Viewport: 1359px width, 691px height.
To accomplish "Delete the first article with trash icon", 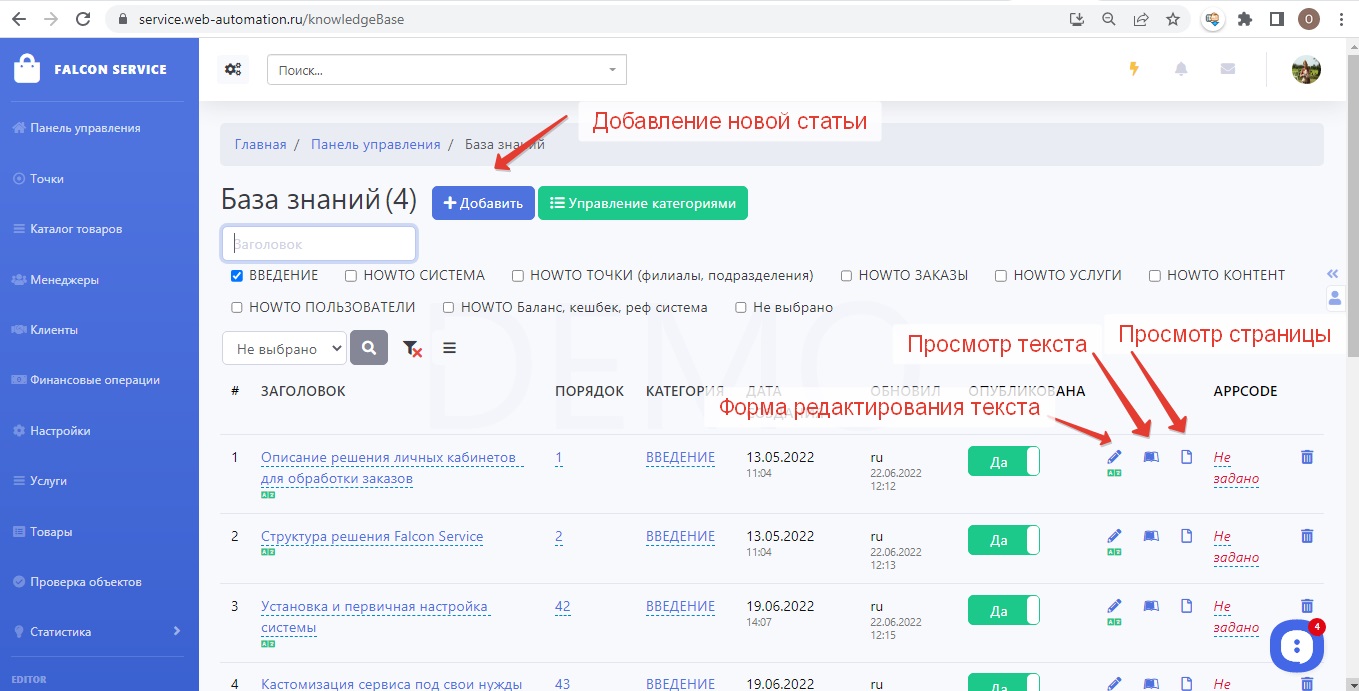I will 1306,457.
